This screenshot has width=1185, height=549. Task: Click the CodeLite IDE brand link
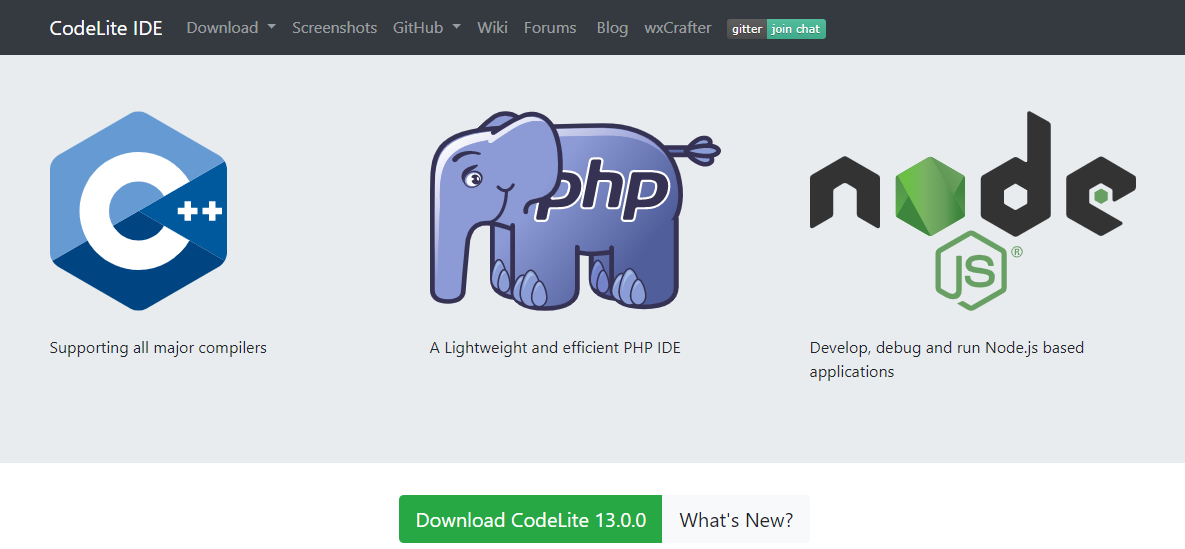click(106, 28)
